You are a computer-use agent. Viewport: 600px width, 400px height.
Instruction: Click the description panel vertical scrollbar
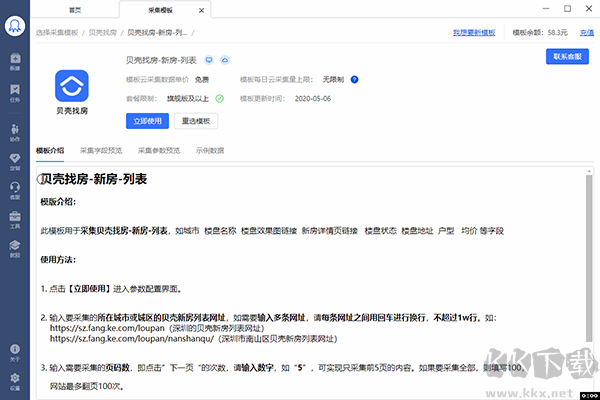[x=589, y=258]
